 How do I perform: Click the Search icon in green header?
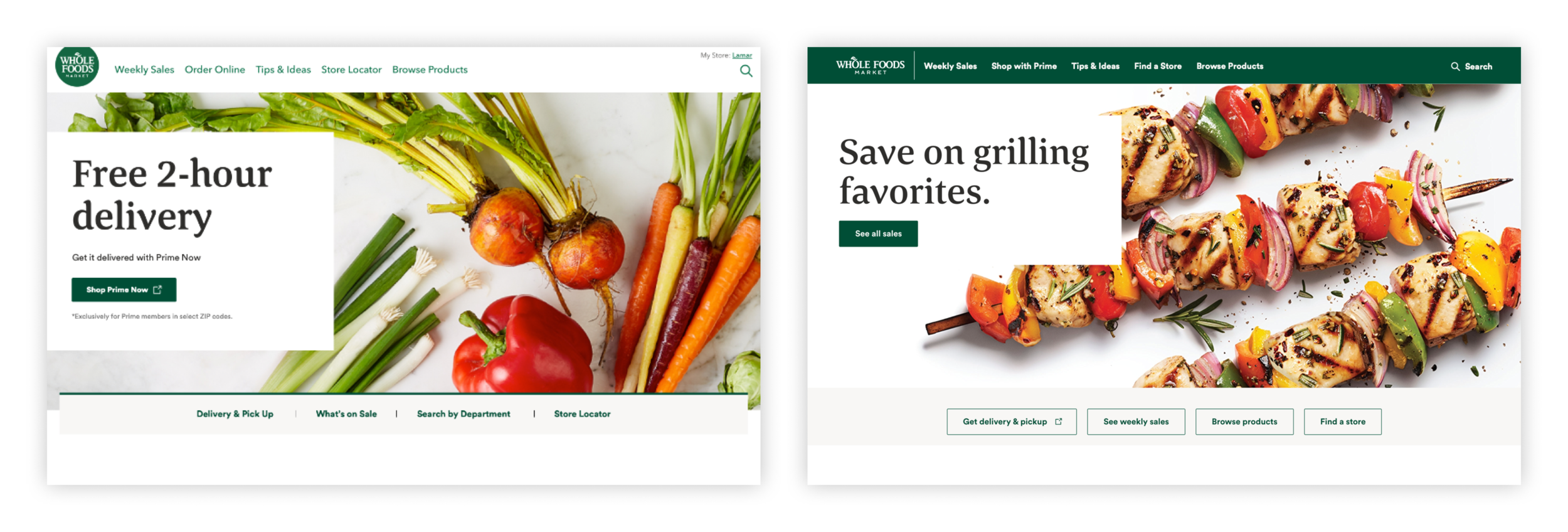(1455, 66)
